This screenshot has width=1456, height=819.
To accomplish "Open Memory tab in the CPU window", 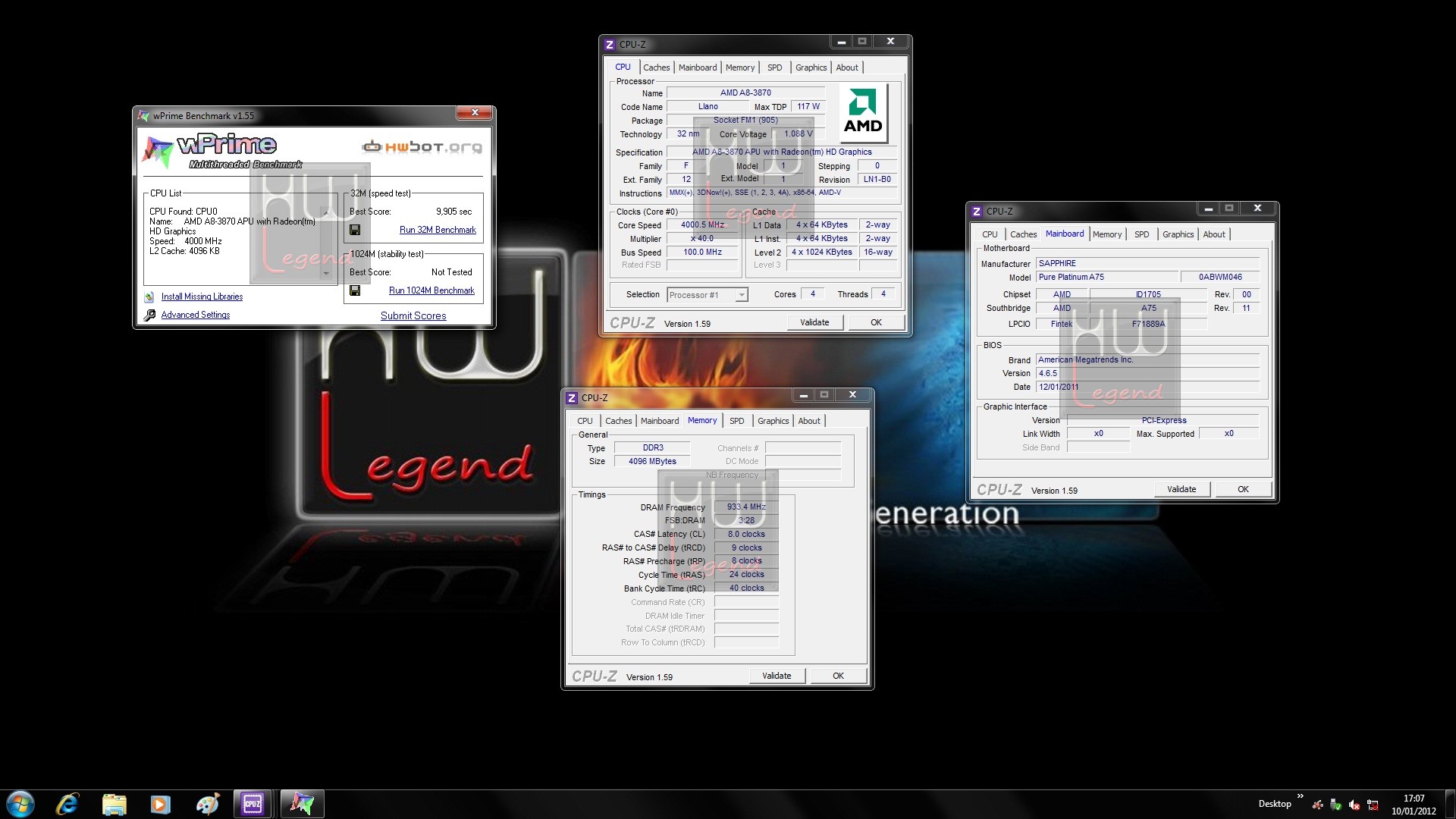I will [x=740, y=67].
